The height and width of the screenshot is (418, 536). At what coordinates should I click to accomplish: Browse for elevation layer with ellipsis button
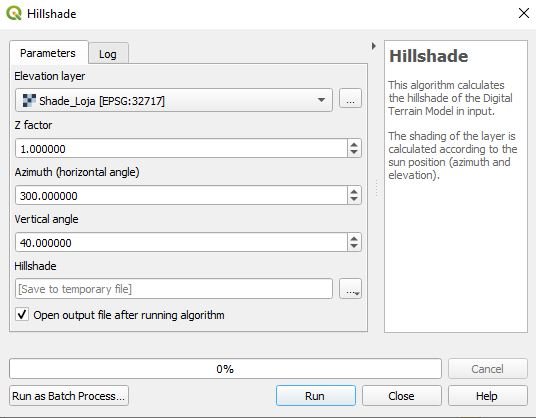click(350, 99)
